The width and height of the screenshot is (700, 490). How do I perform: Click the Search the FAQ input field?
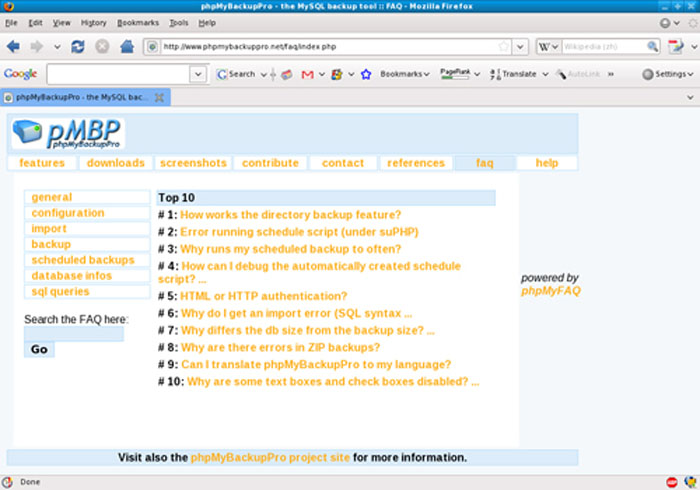(x=74, y=334)
